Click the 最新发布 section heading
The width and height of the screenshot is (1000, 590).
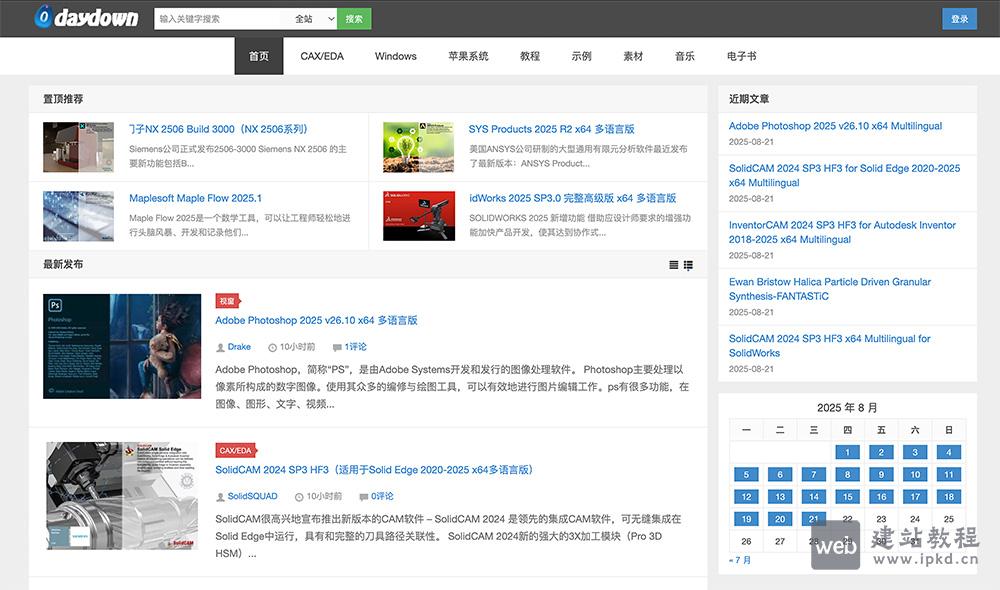coord(63,264)
